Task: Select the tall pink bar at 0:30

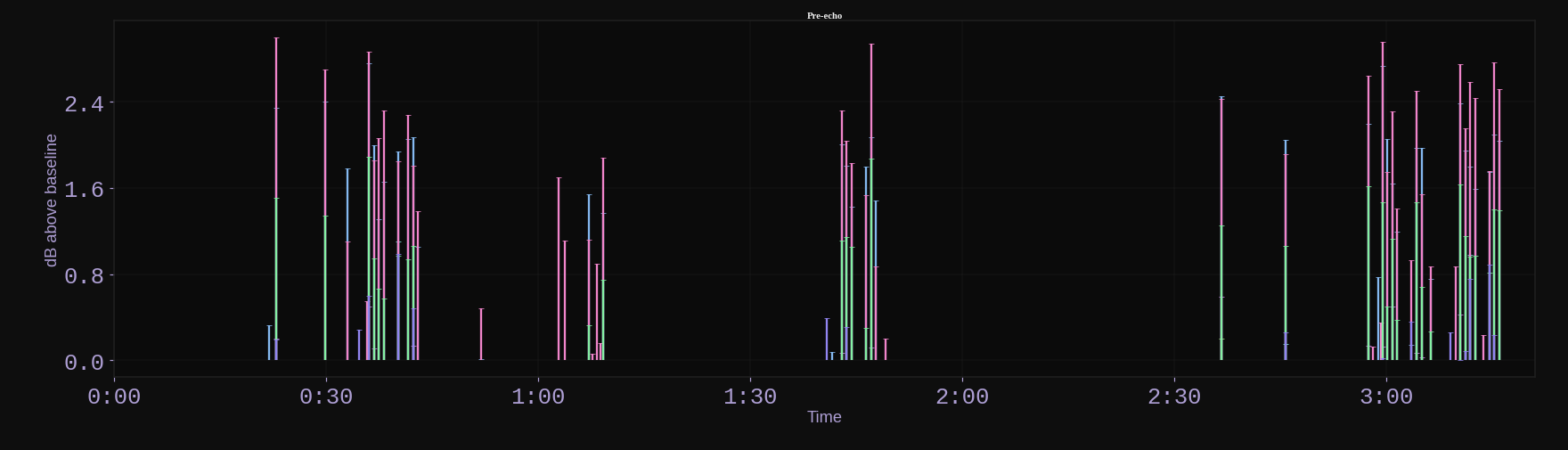Action: 325,215
